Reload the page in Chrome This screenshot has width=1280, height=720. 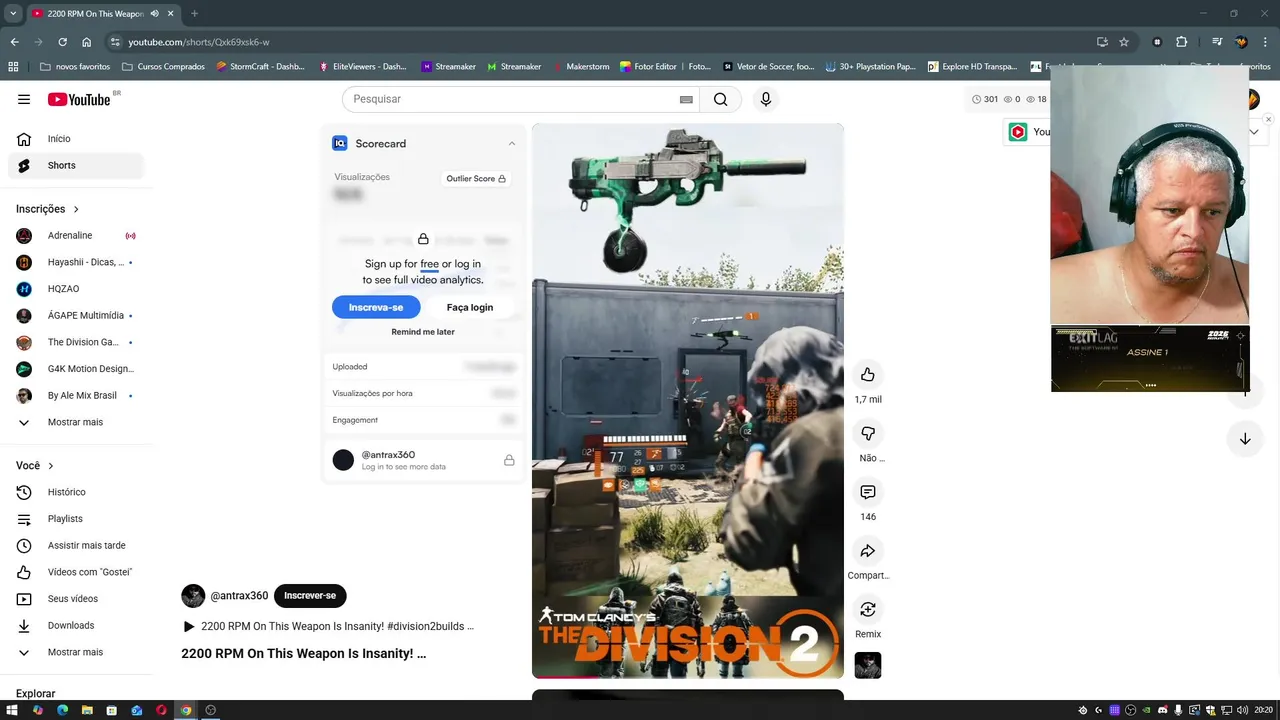62,42
